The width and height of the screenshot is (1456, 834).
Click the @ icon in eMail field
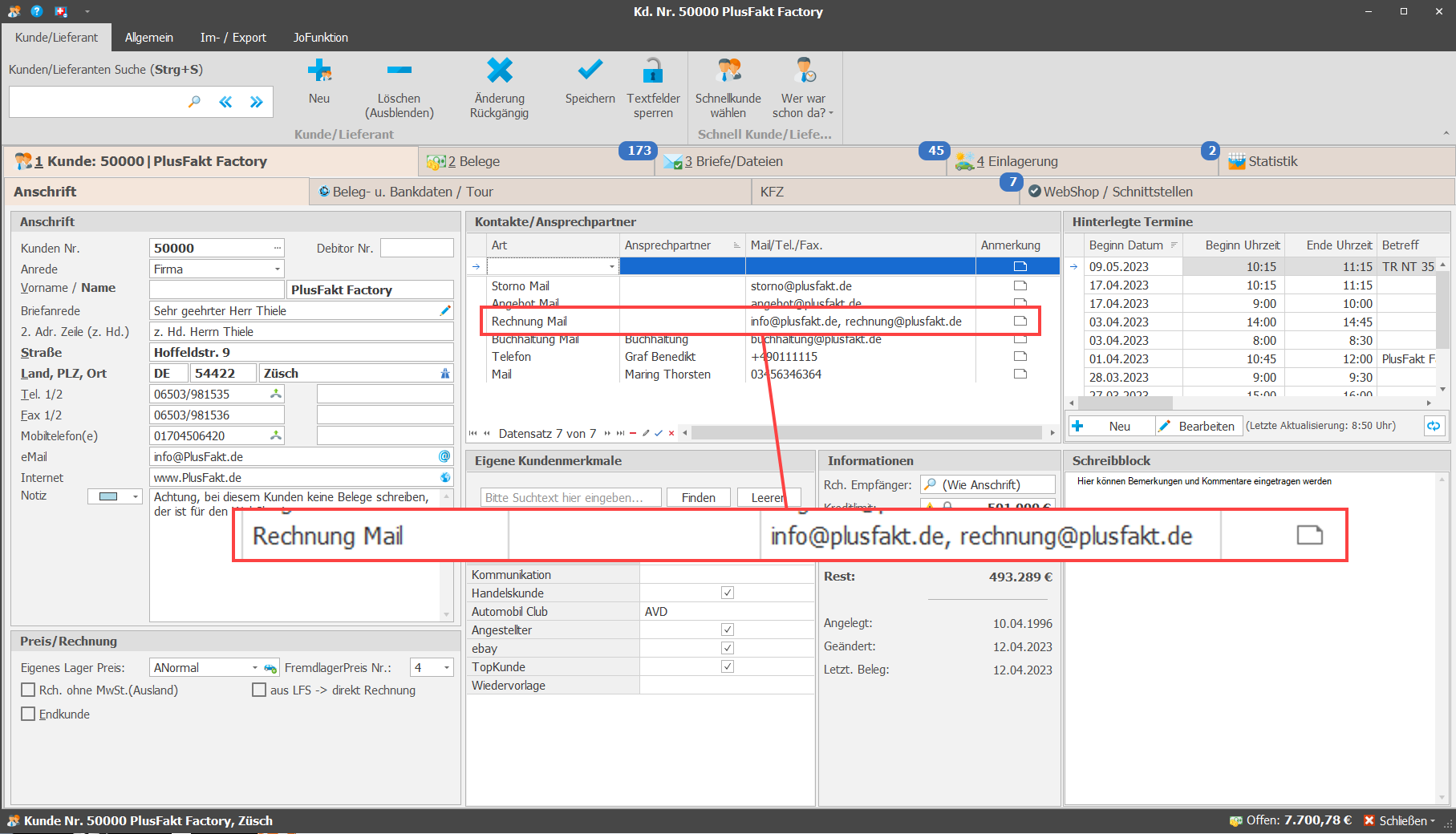coord(444,456)
